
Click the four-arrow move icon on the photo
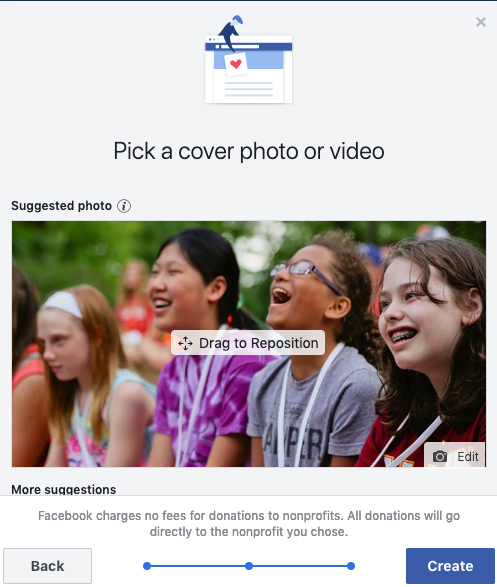[x=185, y=343]
